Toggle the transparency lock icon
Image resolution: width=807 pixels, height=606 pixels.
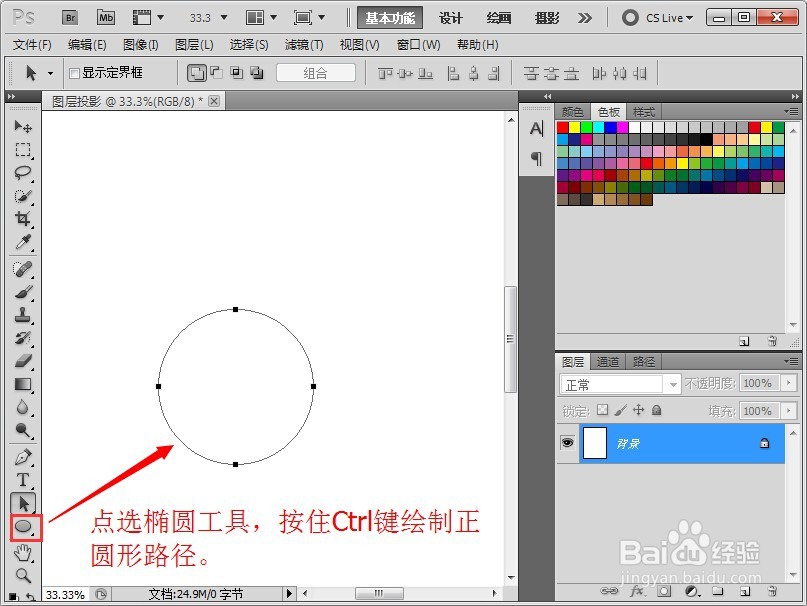602,410
